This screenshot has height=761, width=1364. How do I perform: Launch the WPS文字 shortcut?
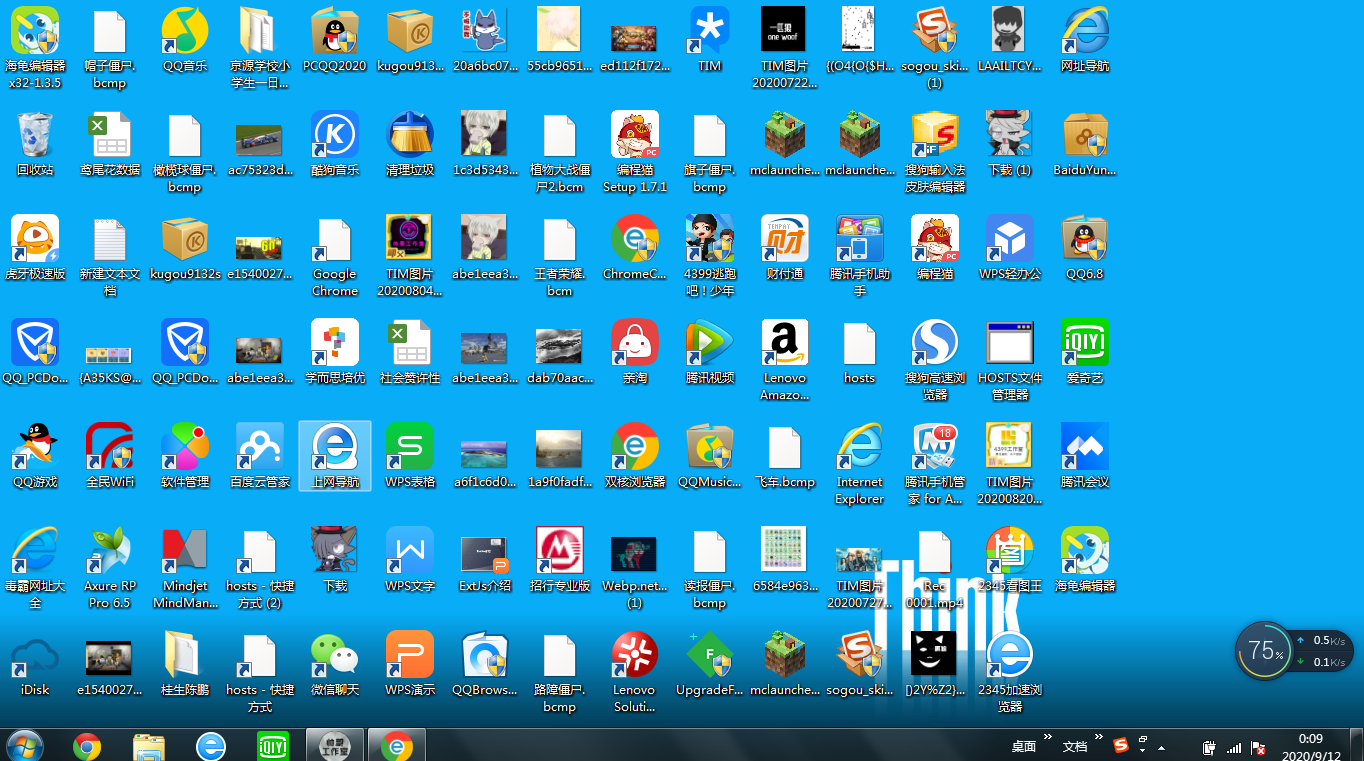point(410,560)
